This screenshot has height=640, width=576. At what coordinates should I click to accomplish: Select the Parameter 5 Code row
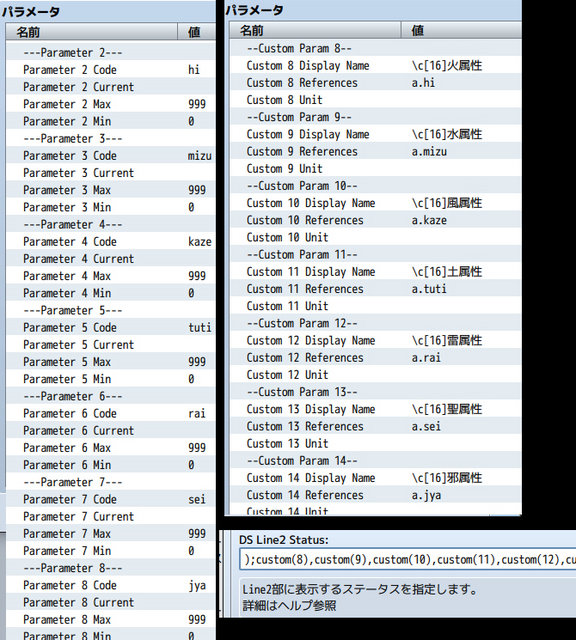point(111,327)
